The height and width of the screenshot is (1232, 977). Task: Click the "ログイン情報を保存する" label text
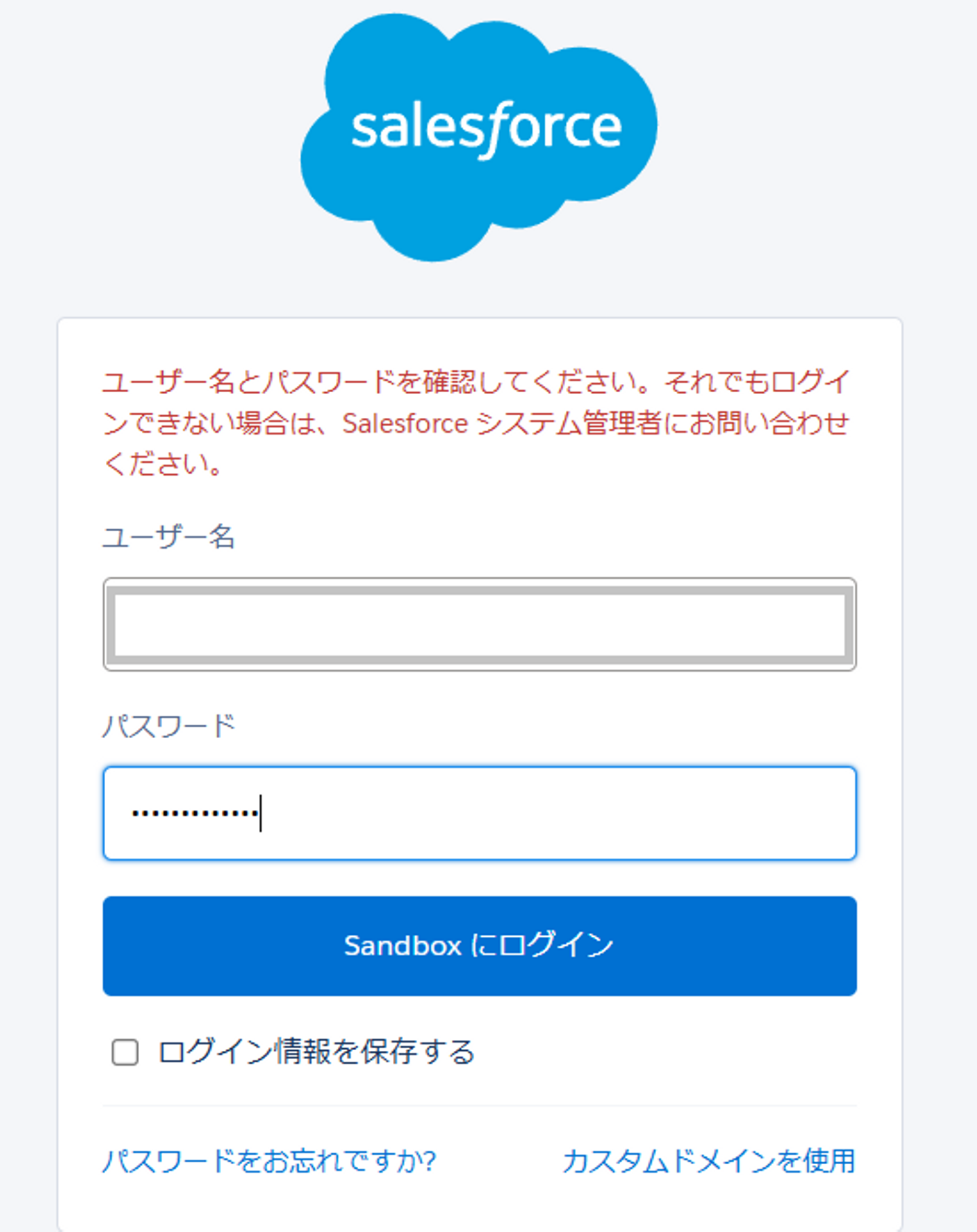tap(316, 1052)
